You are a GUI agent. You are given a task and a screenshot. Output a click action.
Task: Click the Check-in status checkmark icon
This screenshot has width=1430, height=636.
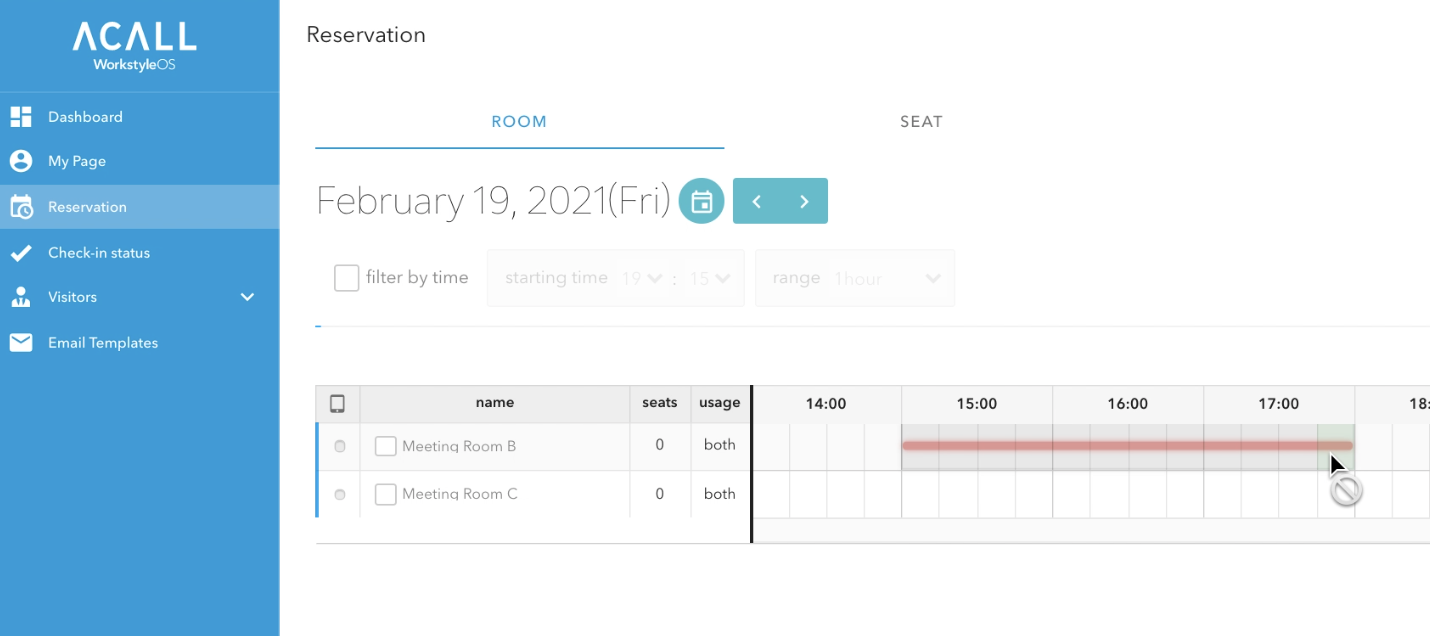(21, 253)
